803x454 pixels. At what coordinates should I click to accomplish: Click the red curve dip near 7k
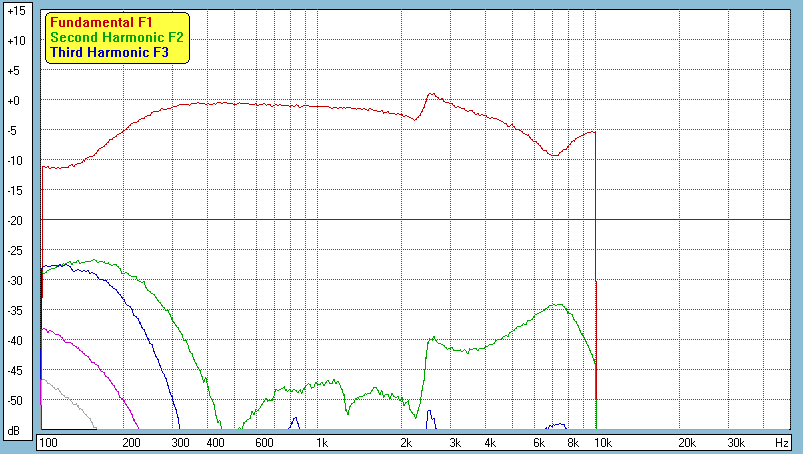554,155
